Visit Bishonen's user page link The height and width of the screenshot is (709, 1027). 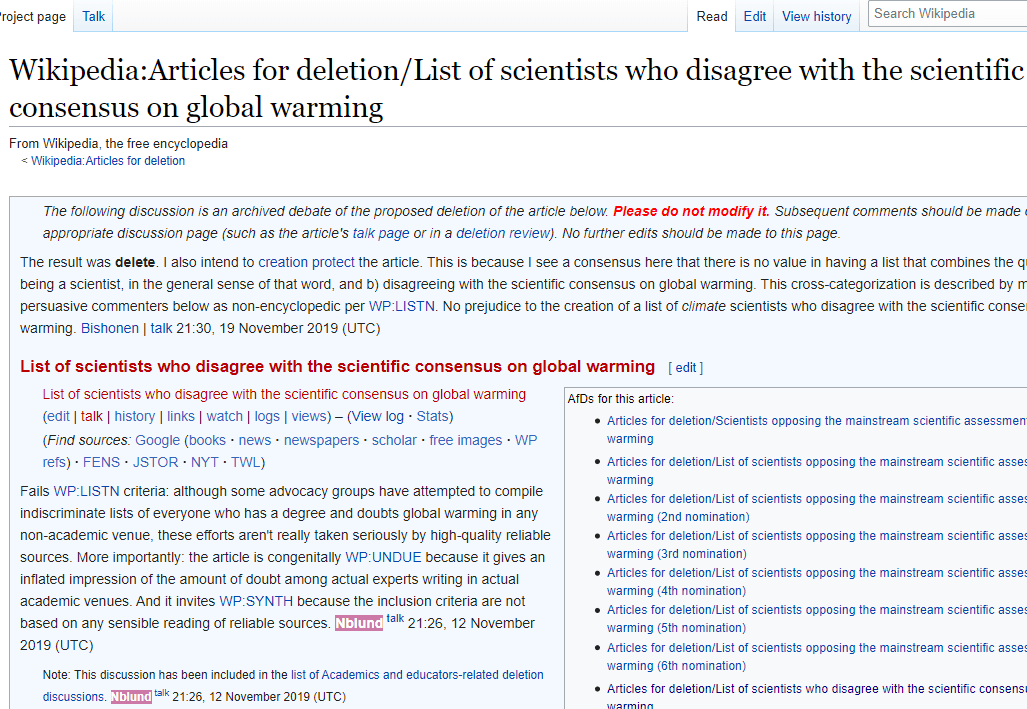coord(110,328)
